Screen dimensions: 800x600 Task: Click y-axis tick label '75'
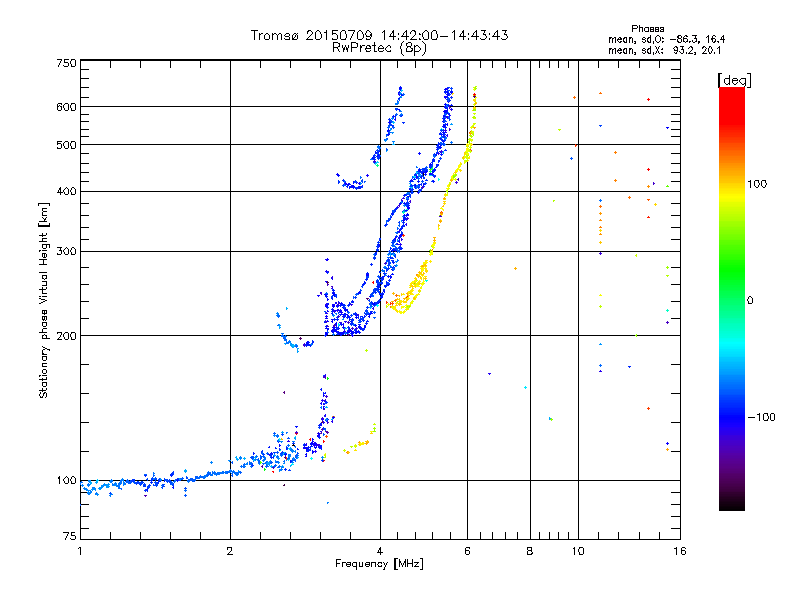coord(70,536)
